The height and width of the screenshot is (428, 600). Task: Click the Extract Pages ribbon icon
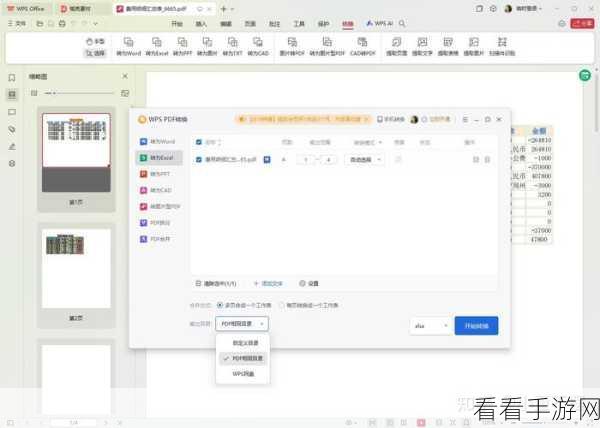click(396, 46)
